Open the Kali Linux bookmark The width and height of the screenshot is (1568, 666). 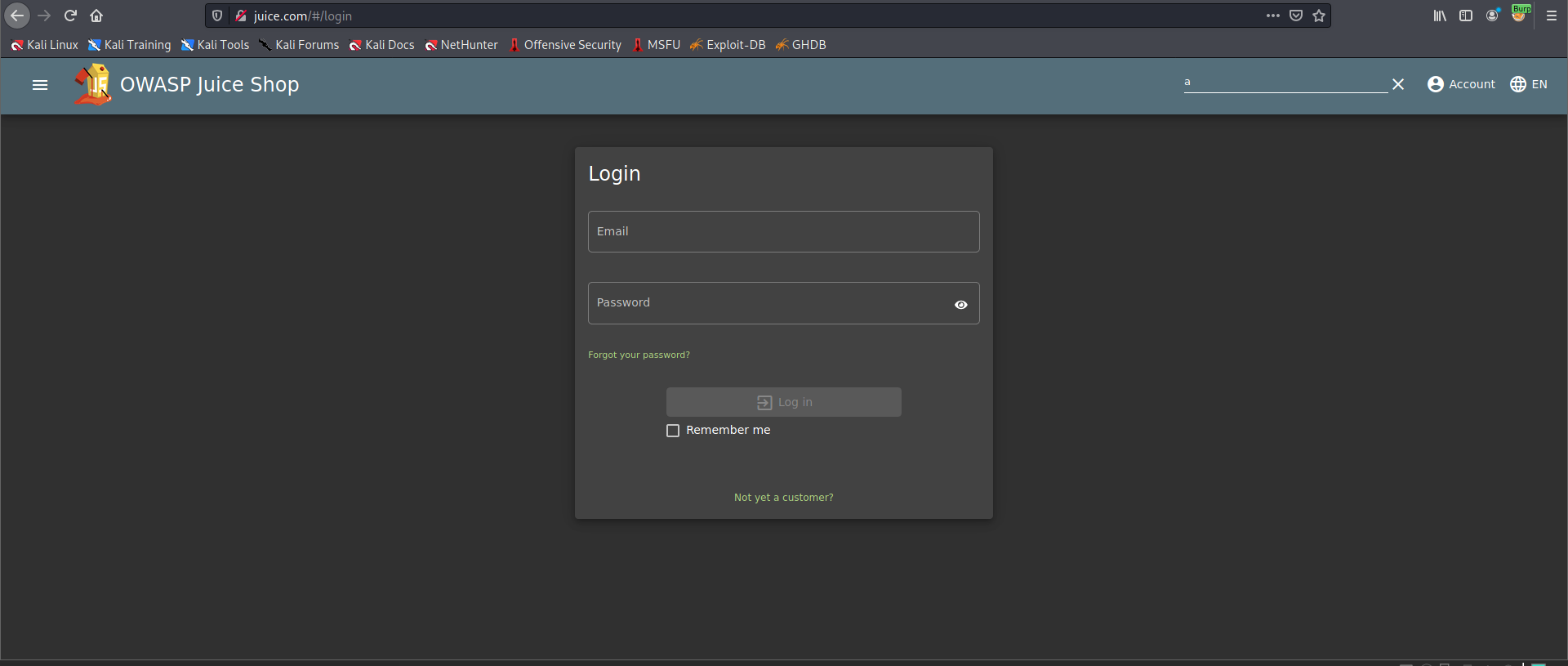click(x=44, y=45)
